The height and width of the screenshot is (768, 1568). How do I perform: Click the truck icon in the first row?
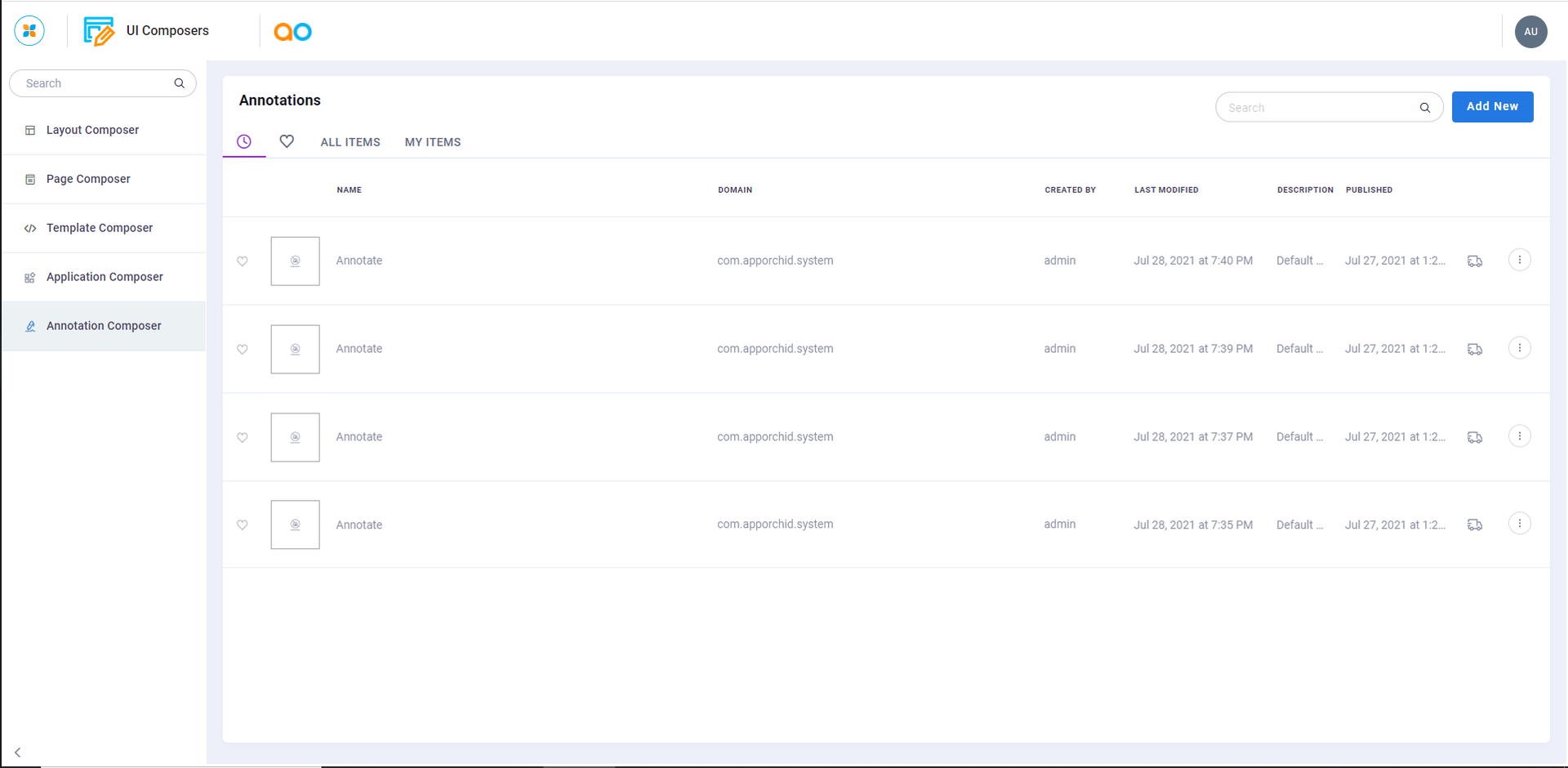1474,261
